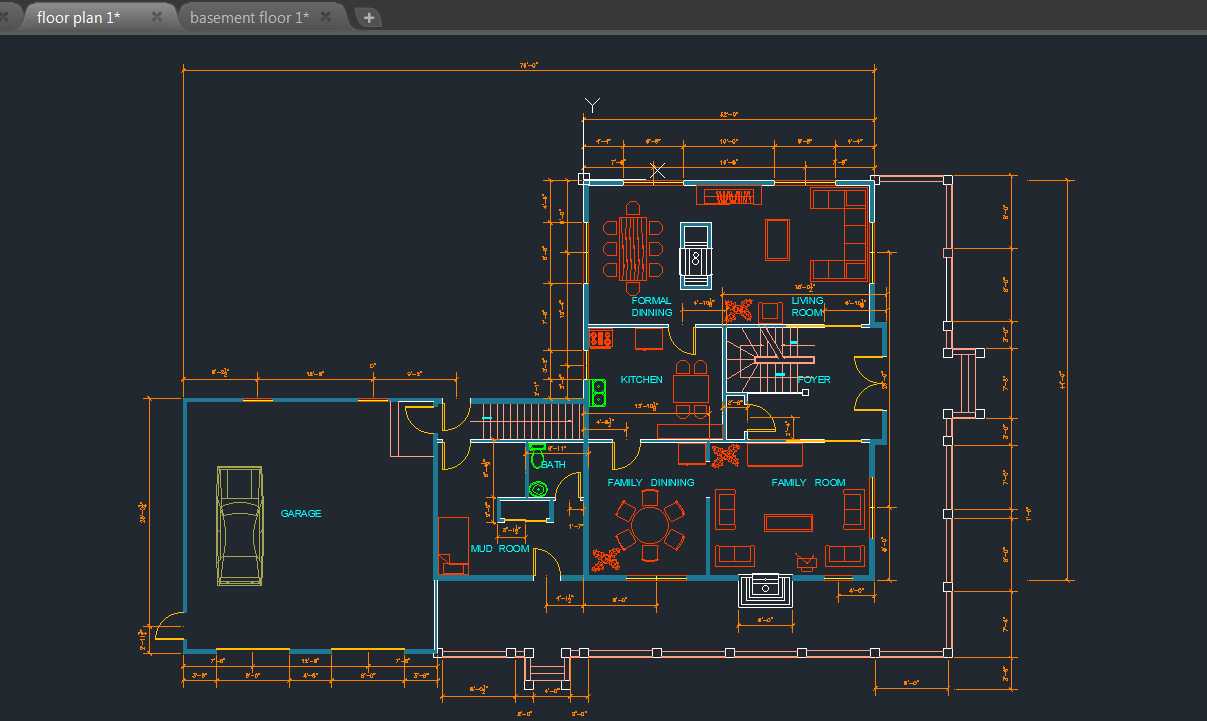Select the family room coffee table
1207x721 pixels.
pos(788,523)
